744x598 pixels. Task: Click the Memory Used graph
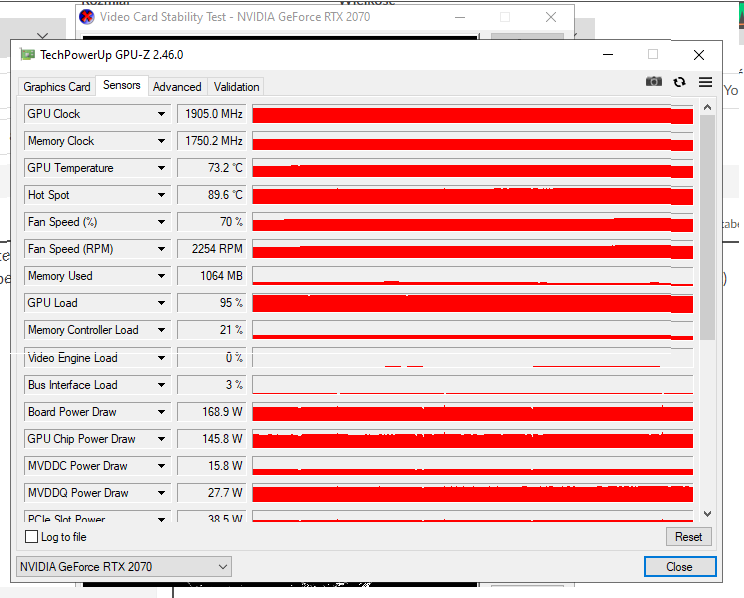(473, 276)
